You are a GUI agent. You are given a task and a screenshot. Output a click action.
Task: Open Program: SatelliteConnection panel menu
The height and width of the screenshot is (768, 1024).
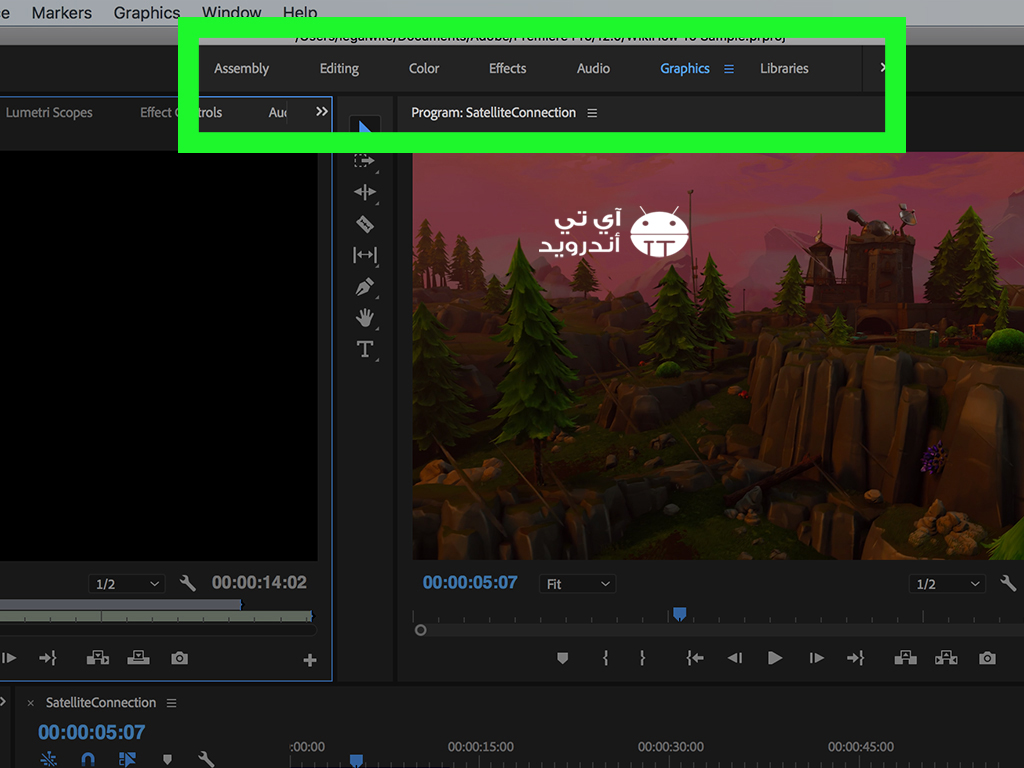(592, 113)
